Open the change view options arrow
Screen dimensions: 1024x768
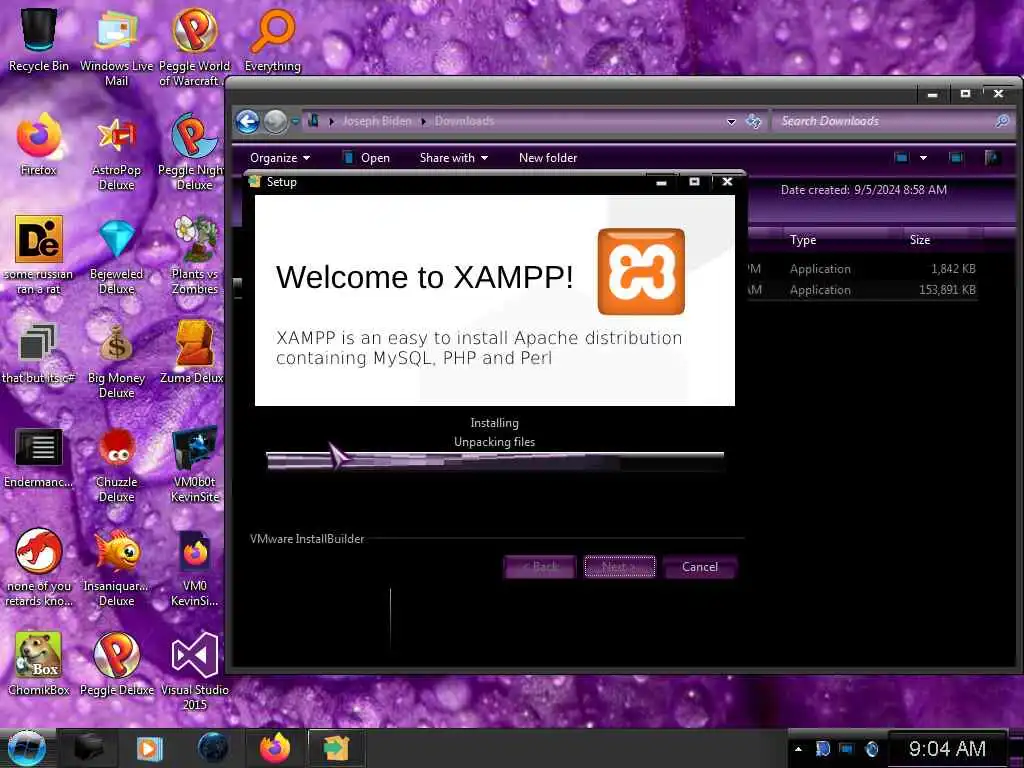tap(923, 157)
